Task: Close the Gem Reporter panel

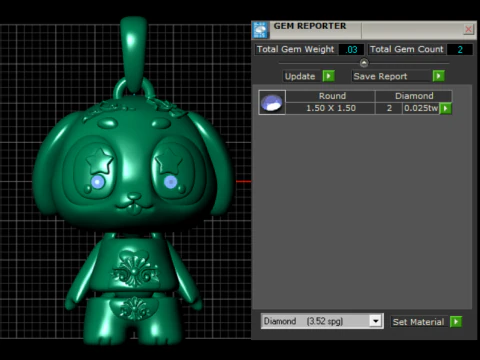Action: click(468, 29)
